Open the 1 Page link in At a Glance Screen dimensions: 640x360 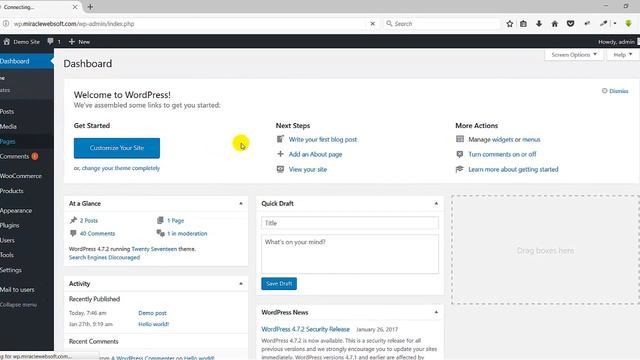pyautogui.click(x=176, y=220)
